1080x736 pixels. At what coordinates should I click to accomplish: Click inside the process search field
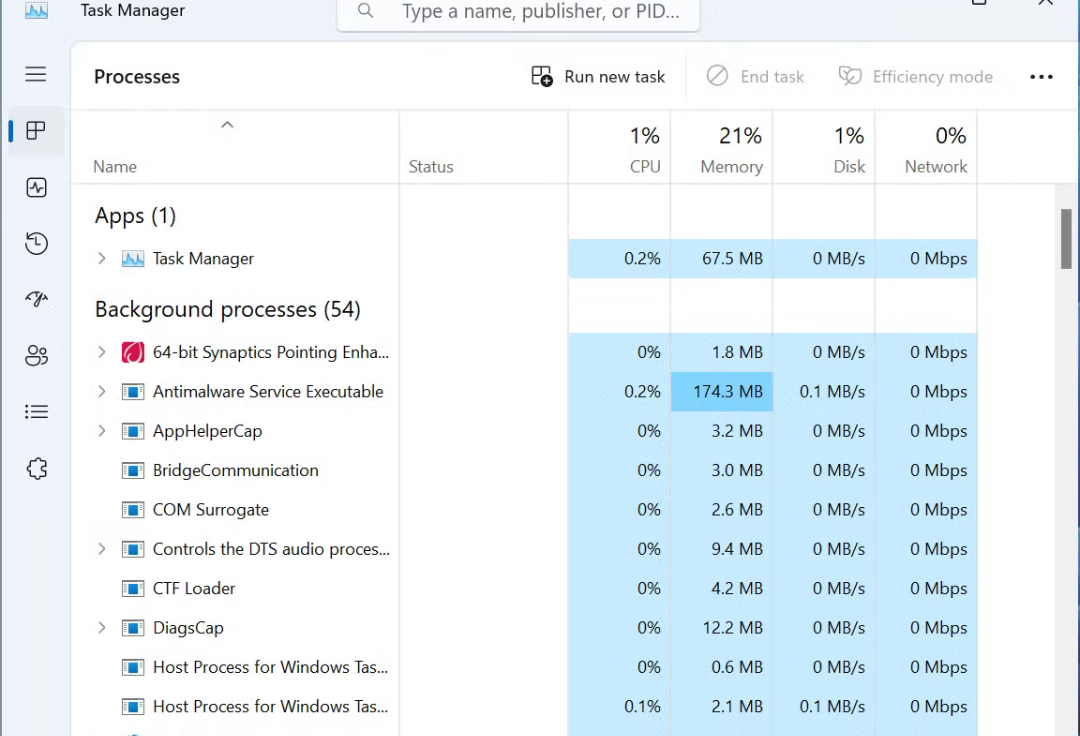(x=520, y=12)
